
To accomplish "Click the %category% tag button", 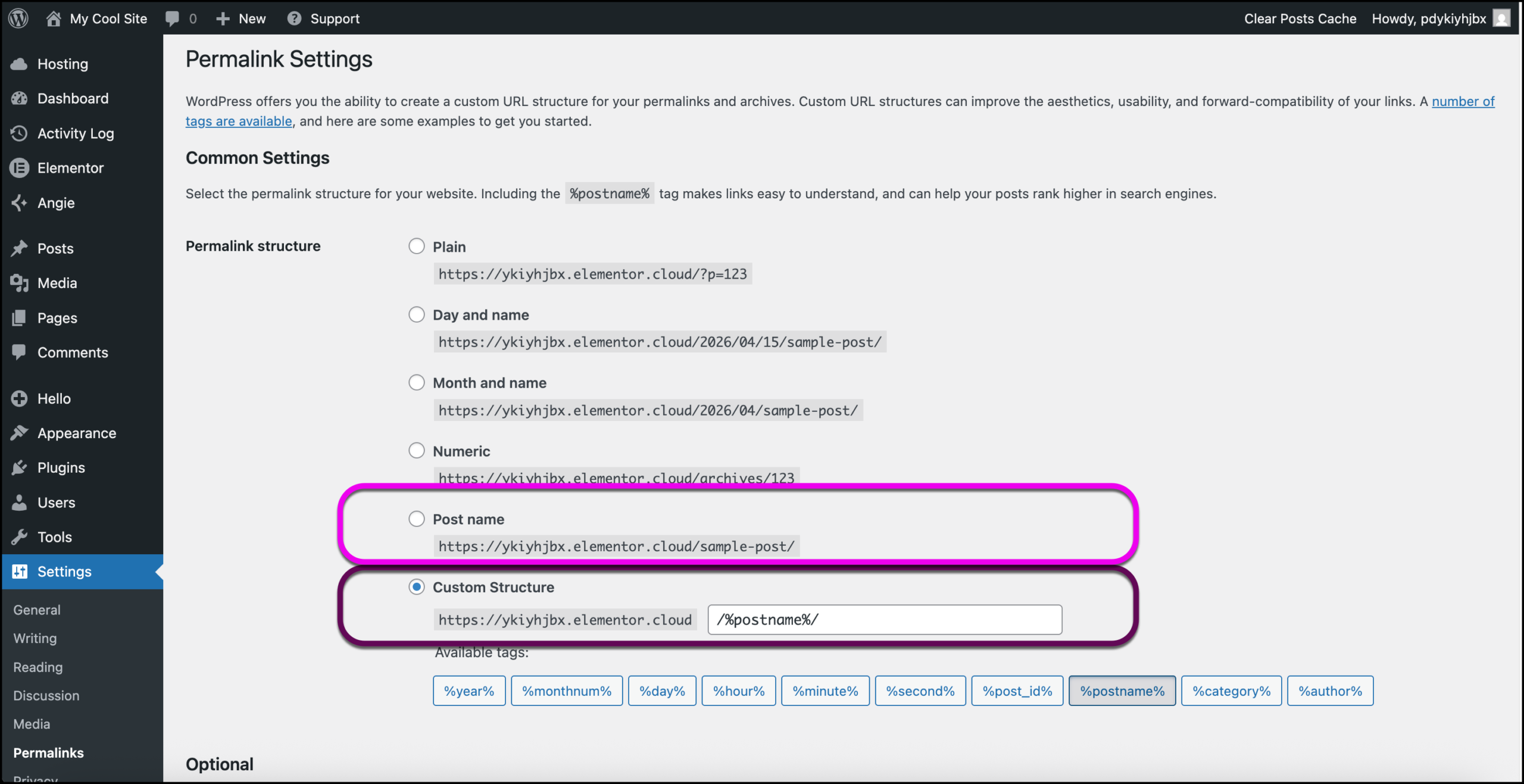I will [1231, 691].
